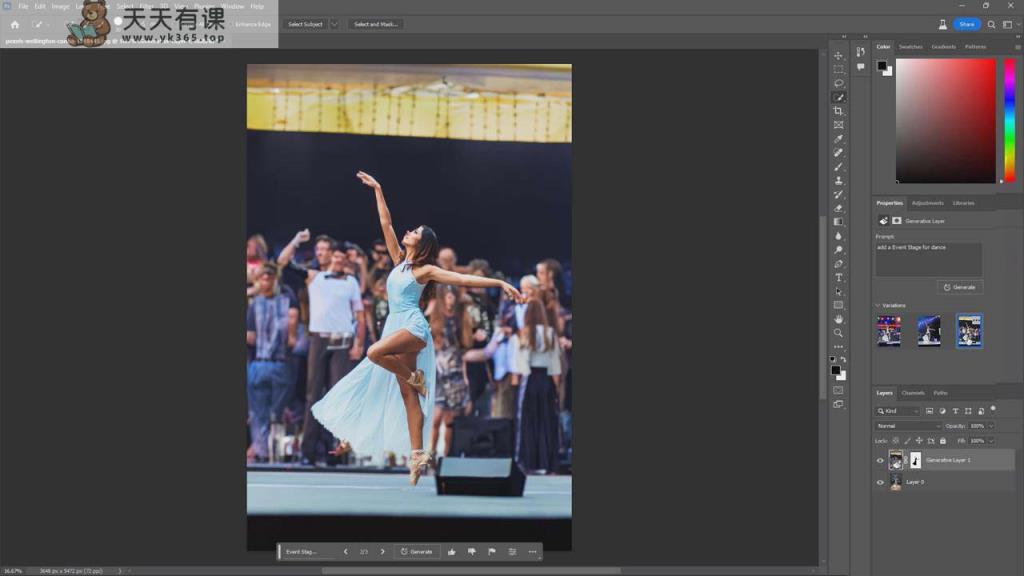Select the Zoom tool
This screenshot has width=1024, height=576.
click(839, 333)
